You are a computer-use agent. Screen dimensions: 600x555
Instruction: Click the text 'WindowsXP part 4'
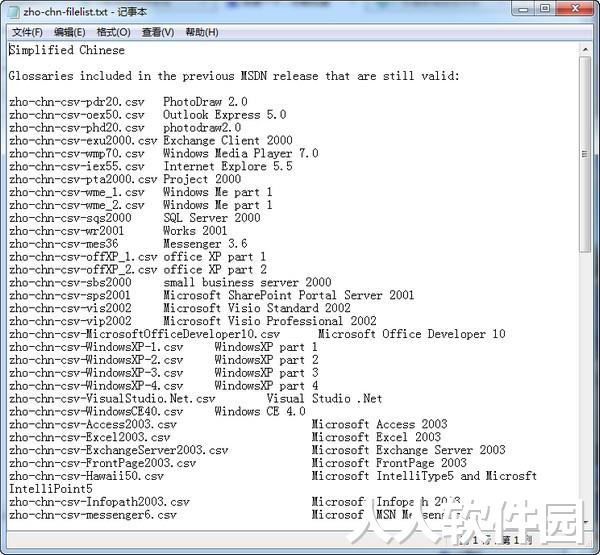point(266,386)
